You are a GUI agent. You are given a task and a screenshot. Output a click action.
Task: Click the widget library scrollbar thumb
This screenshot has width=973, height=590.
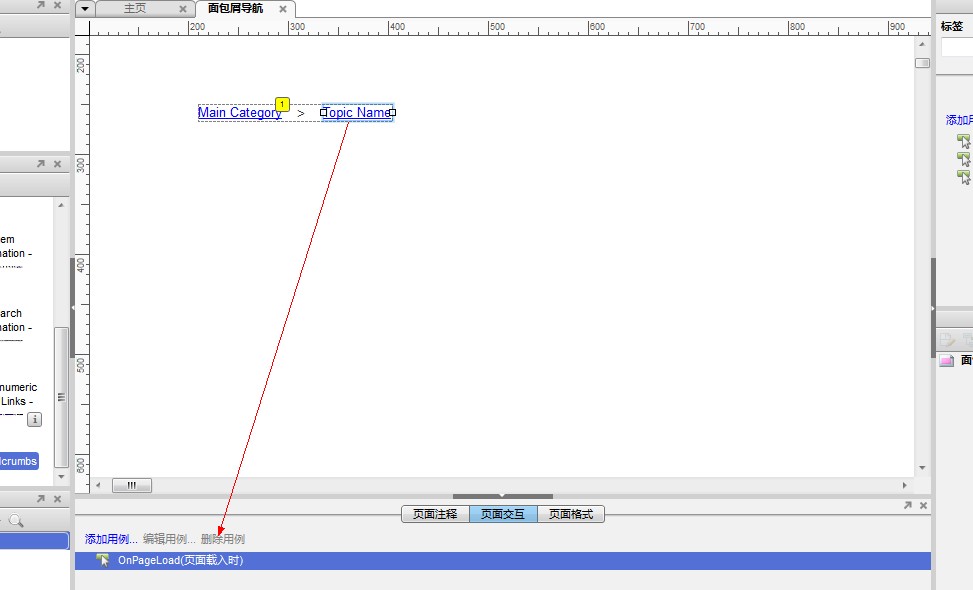(61, 397)
